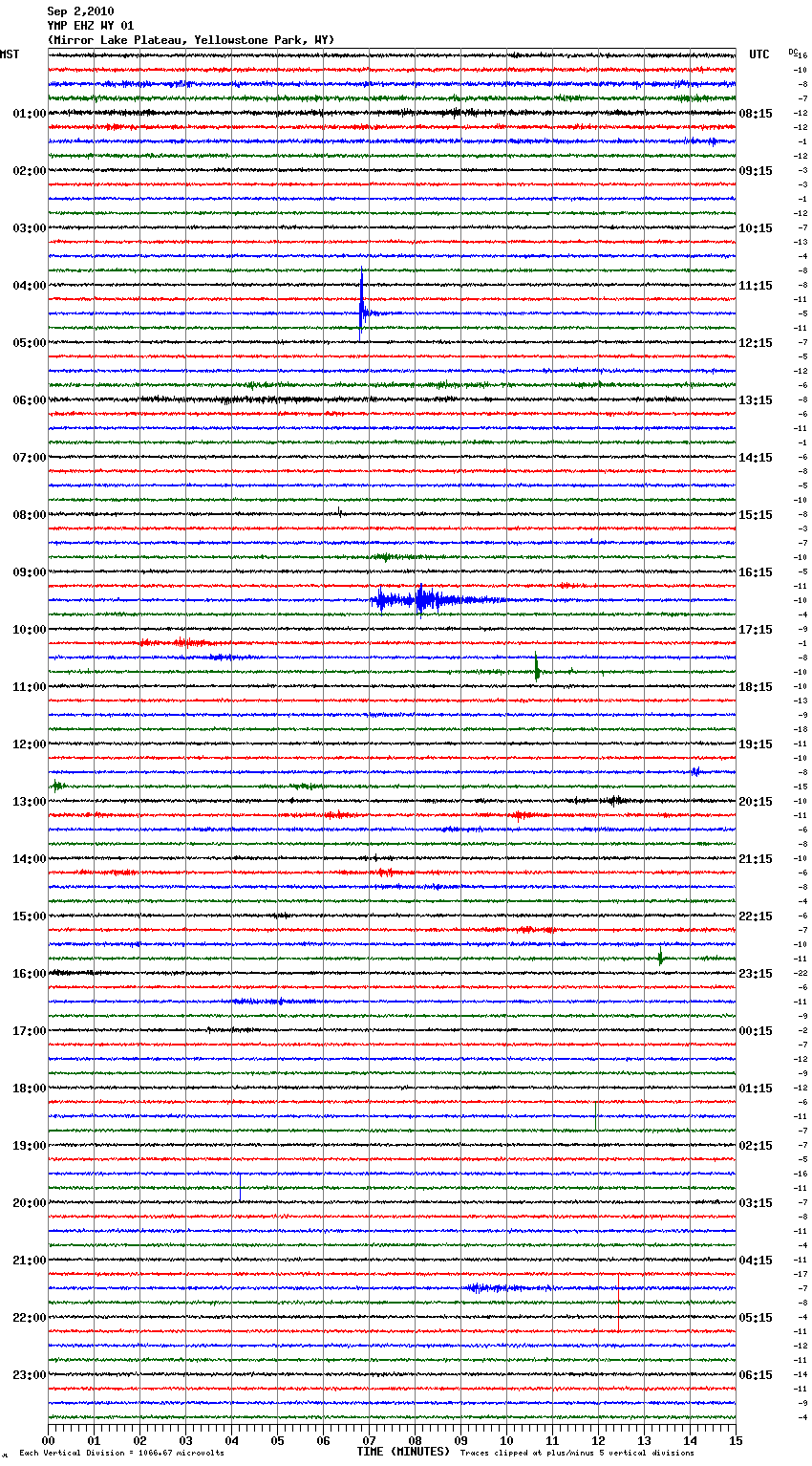The width and height of the screenshot is (812, 1466).
Task: Click the 20:15 UTC row label
Action: [x=756, y=802]
